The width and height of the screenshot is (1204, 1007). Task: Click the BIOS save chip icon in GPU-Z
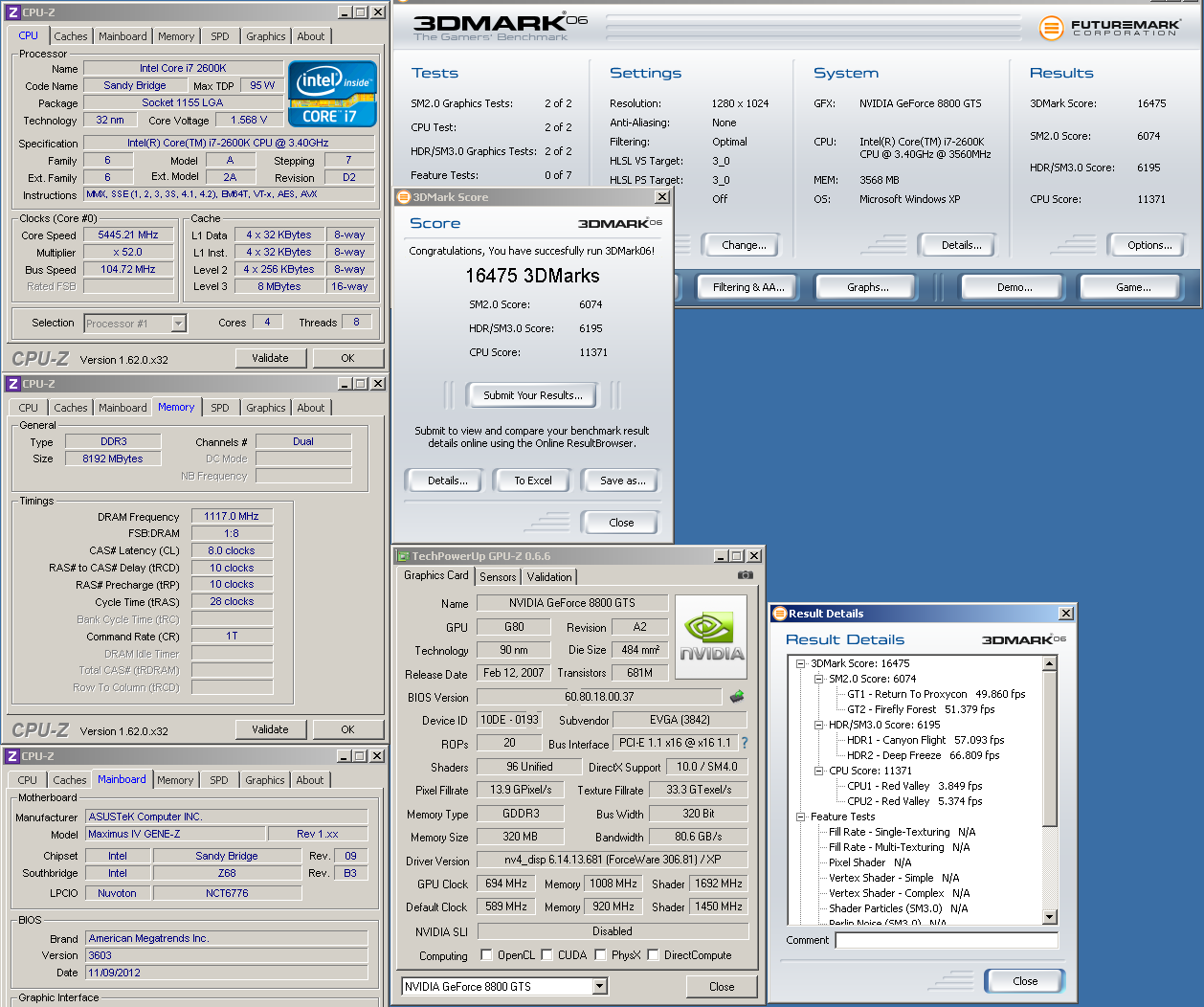[x=737, y=697]
